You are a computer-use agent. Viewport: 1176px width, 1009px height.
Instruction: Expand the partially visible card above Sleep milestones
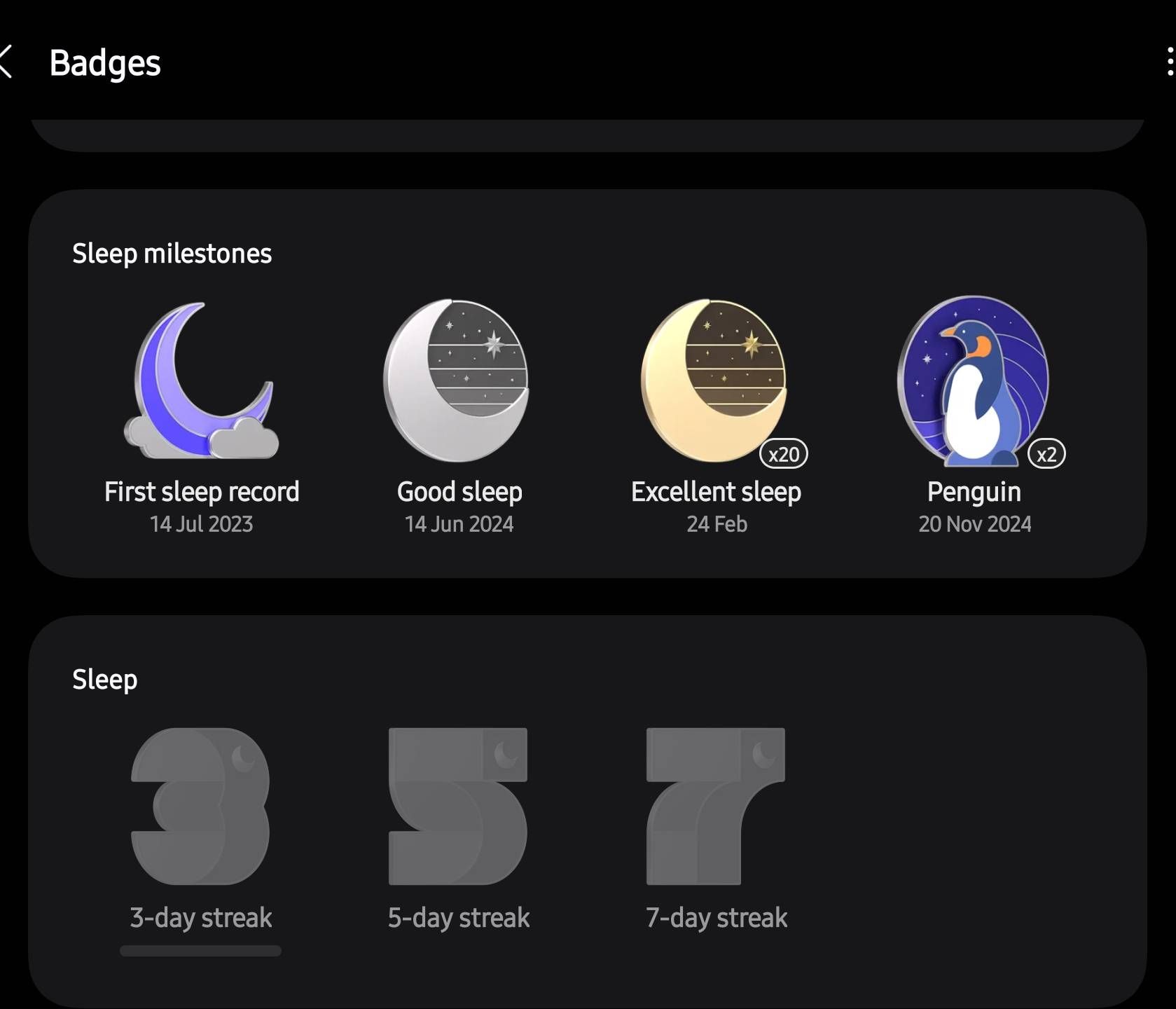point(588,130)
